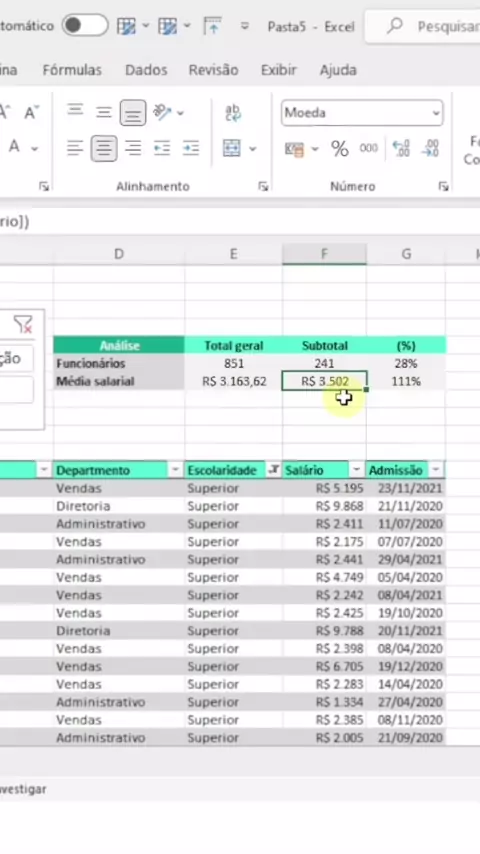Image resolution: width=480 pixels, height=854 pixels.
Task: Apply thousands separator style
Action: 368,148
